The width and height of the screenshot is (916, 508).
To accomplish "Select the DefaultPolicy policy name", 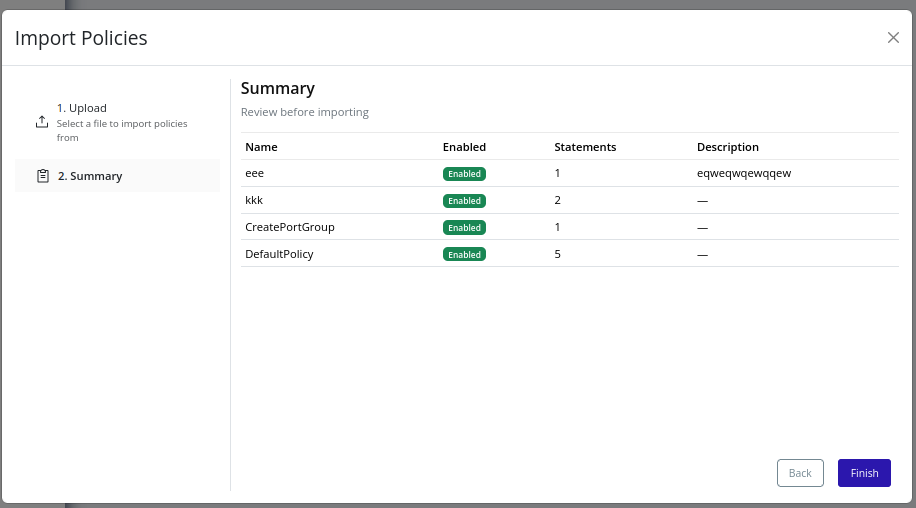I will pyautogui.click(x=279, y=254).
